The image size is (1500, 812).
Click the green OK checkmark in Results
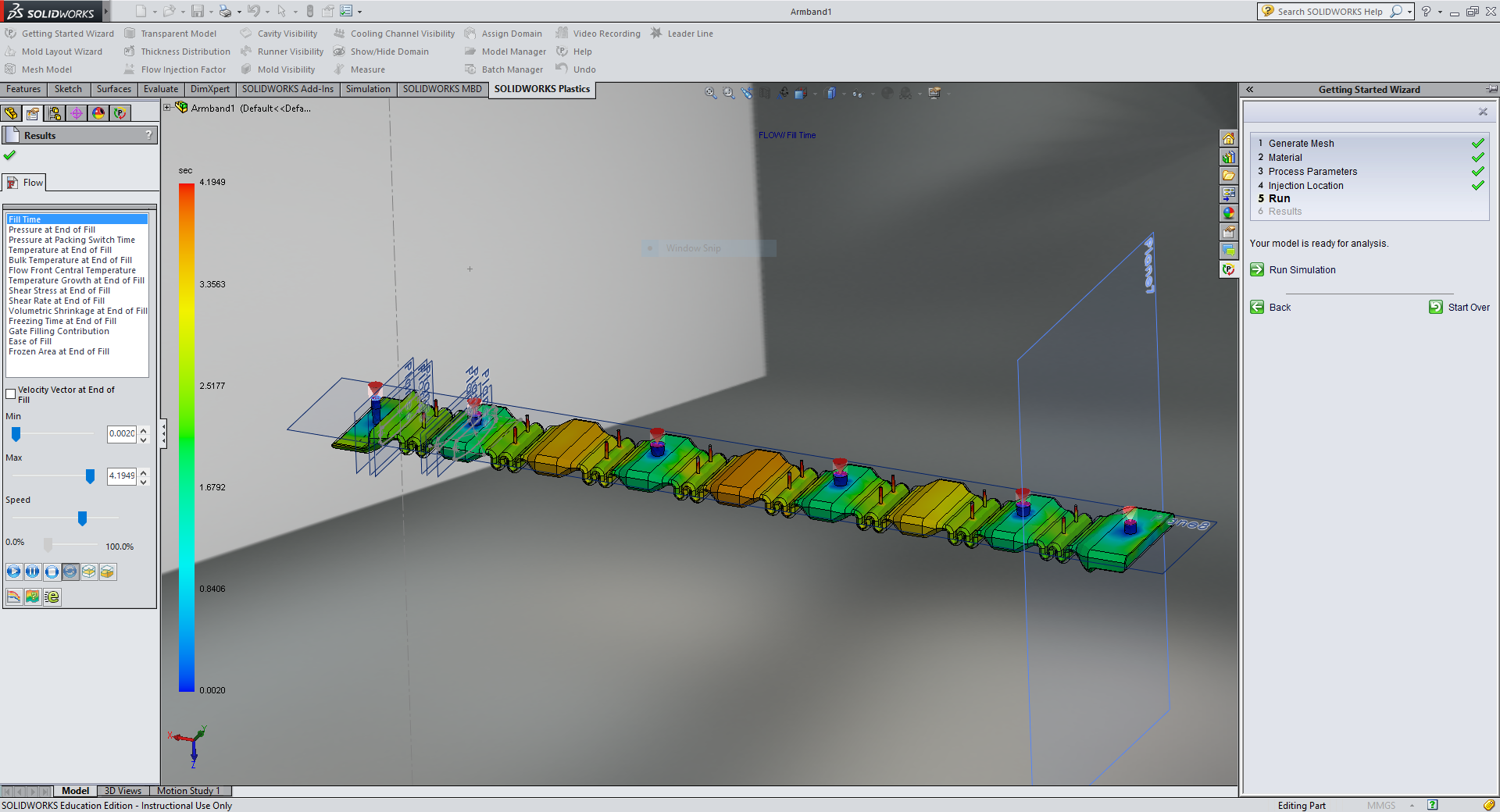(x=9, y=155)
